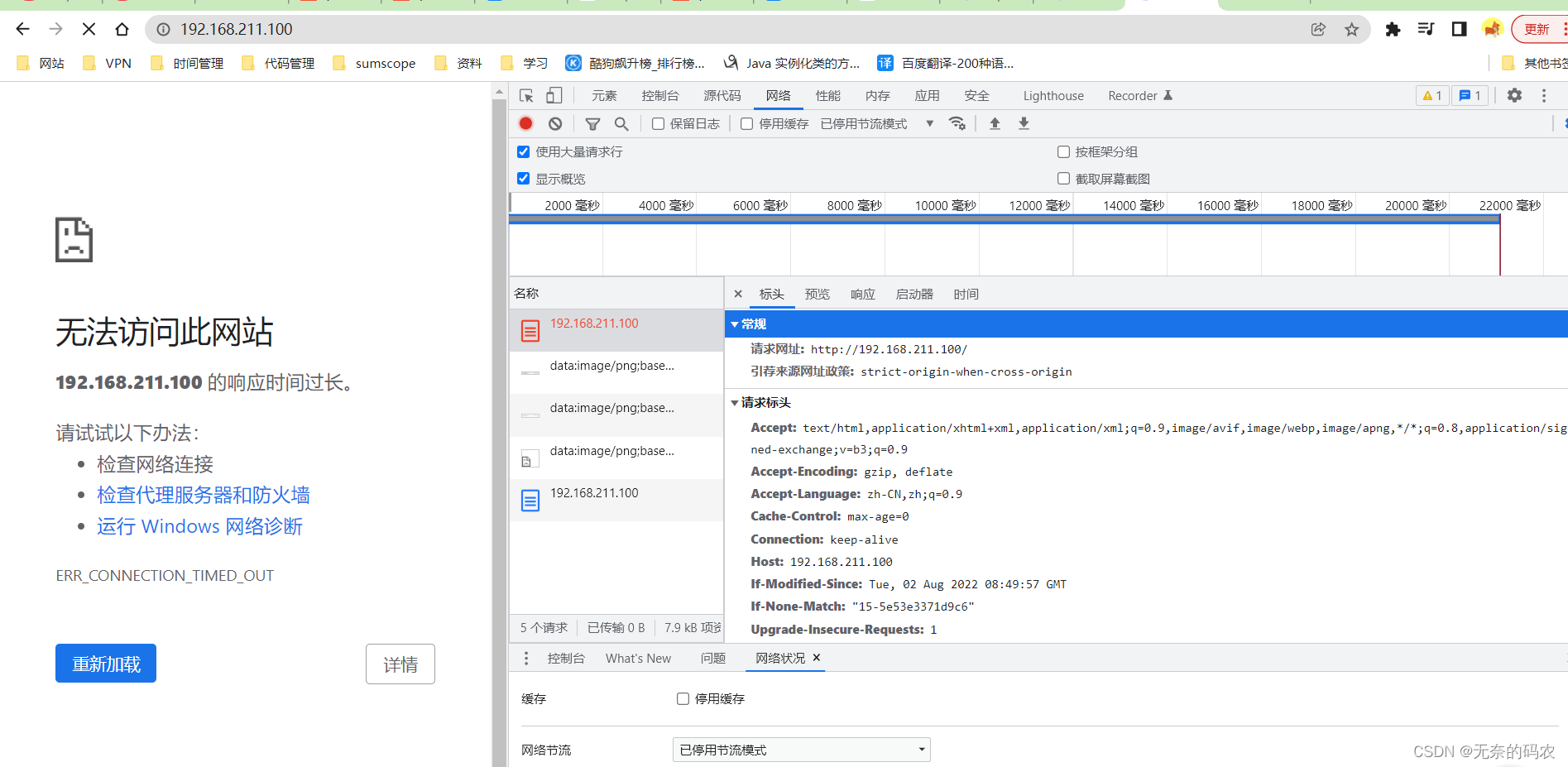The width and height of the screenshot is (1568, 767).
Task: Select the second 192.168.211.100 request with blue icon
Action: coord(616,500)
